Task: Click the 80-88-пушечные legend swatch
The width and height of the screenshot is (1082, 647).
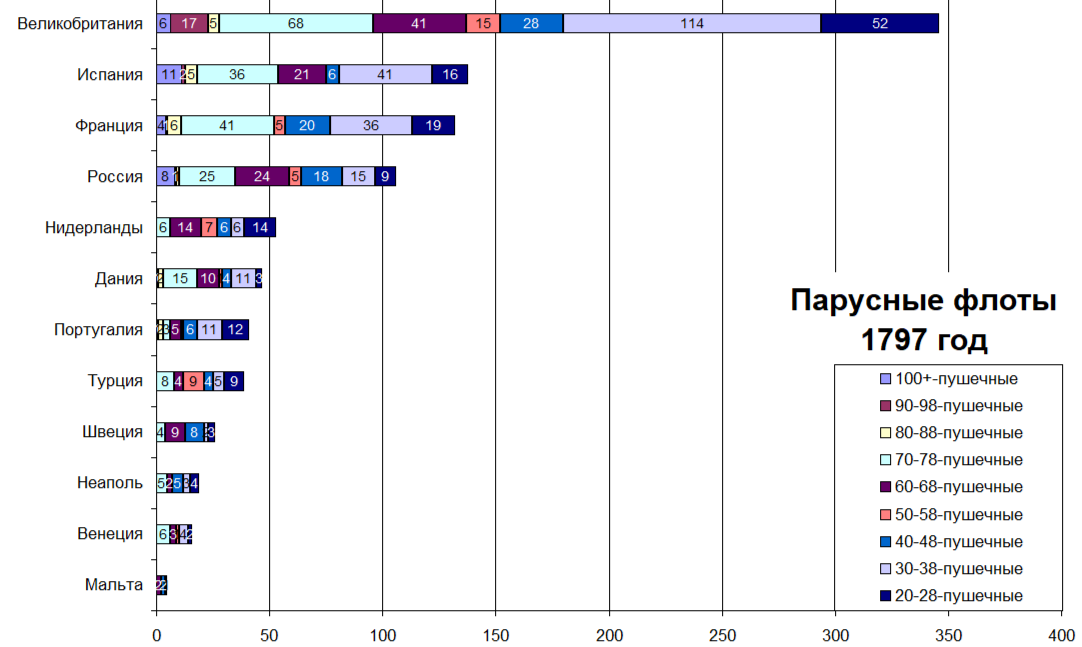Action: tap(884, 434)
